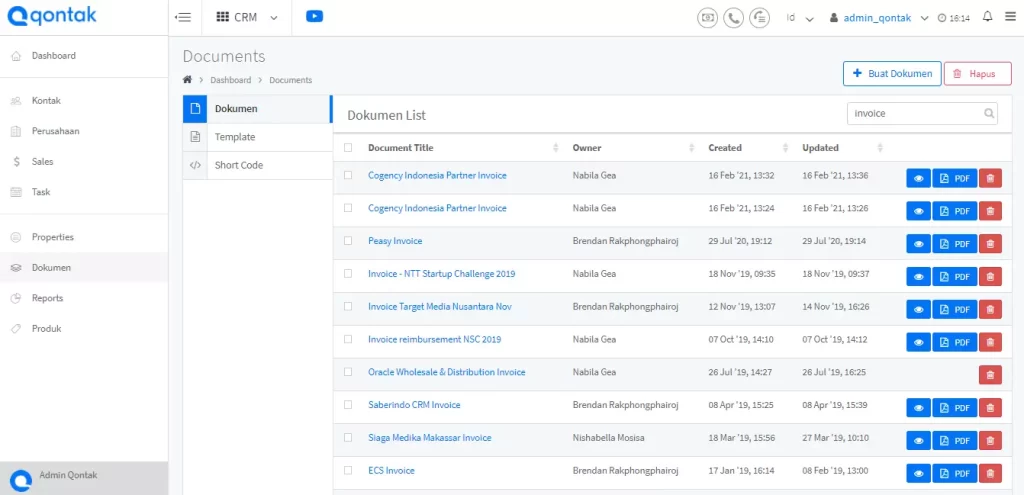The height and width of the screenshot is (495, 1024).
Task: Open the Peasy Invoice document link
Action: pyautogui.click(x=395, y=241)
